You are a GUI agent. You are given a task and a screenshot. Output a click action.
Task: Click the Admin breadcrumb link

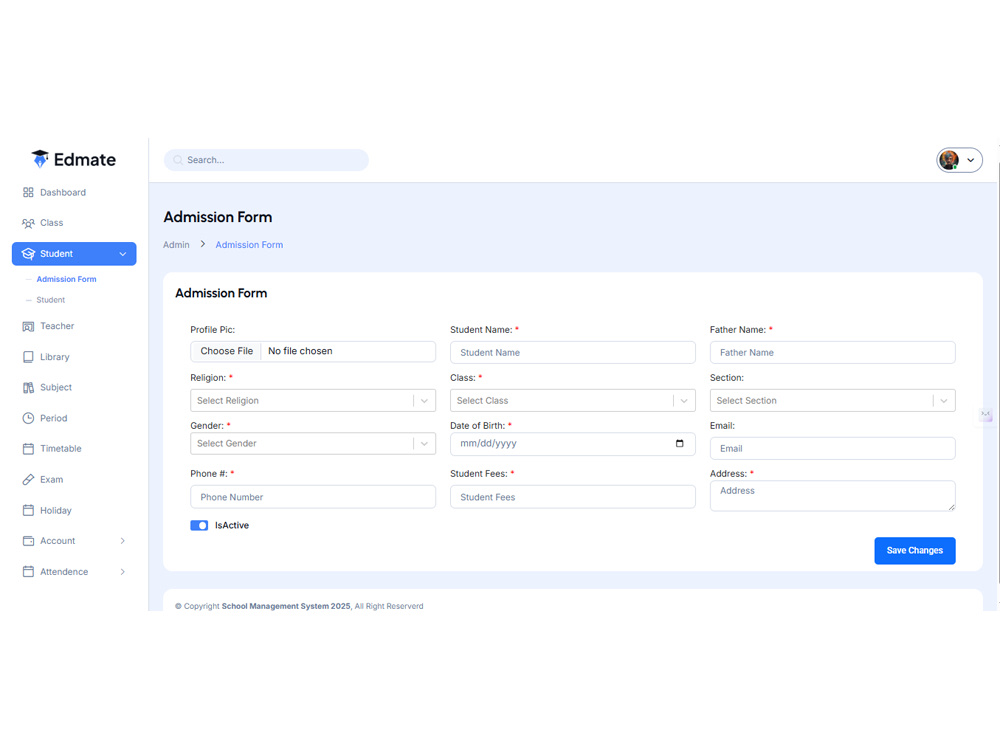tap(176, 245)
